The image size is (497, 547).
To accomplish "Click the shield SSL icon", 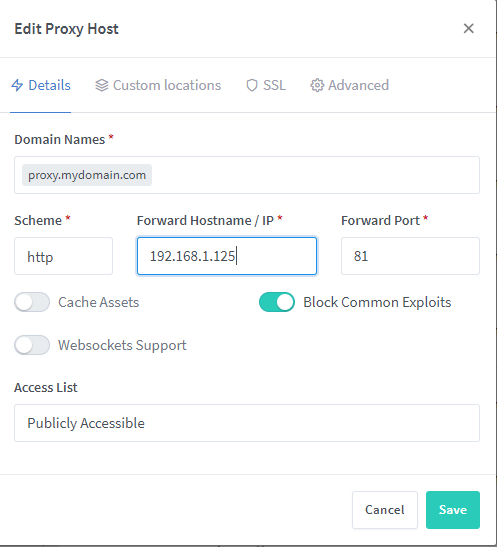I will tap(252, 85).
